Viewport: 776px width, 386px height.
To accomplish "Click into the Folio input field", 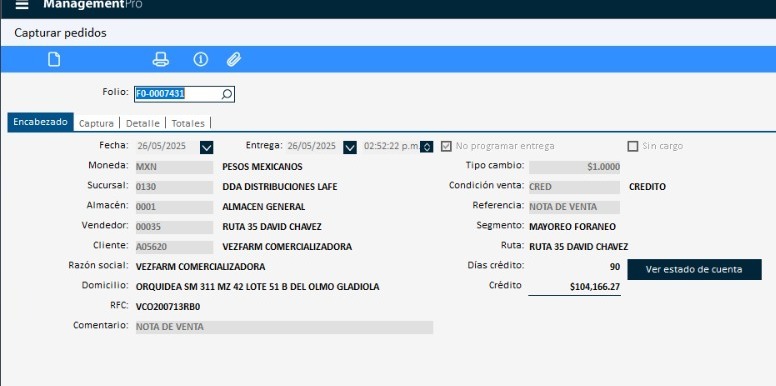I will pyautogui.click(x=184, y=94).
